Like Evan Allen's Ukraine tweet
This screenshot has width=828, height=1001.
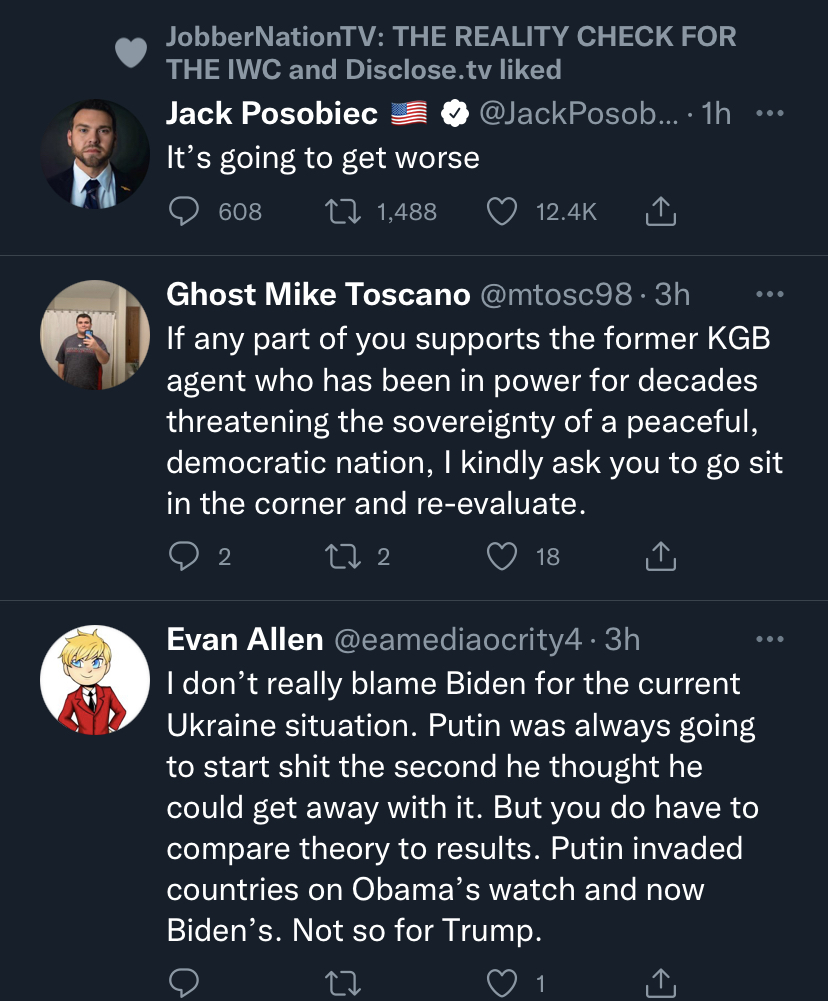coord(501,981)
